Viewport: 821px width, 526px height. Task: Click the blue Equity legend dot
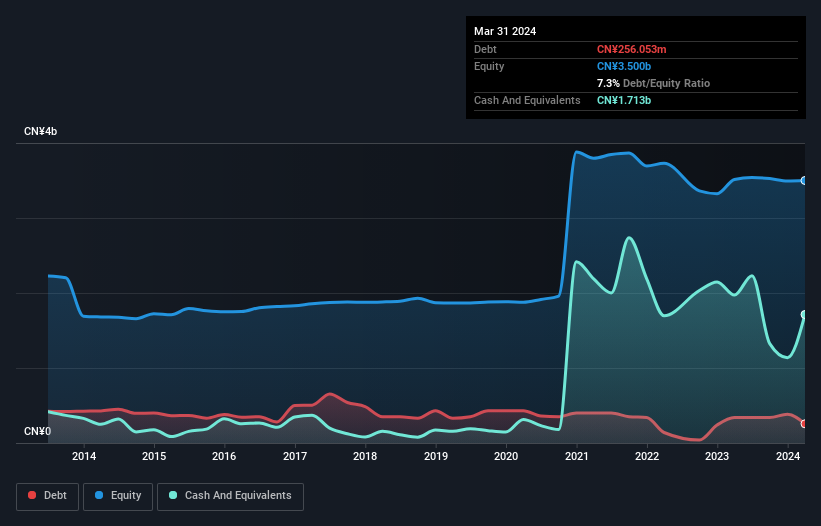tap(99, 495)
